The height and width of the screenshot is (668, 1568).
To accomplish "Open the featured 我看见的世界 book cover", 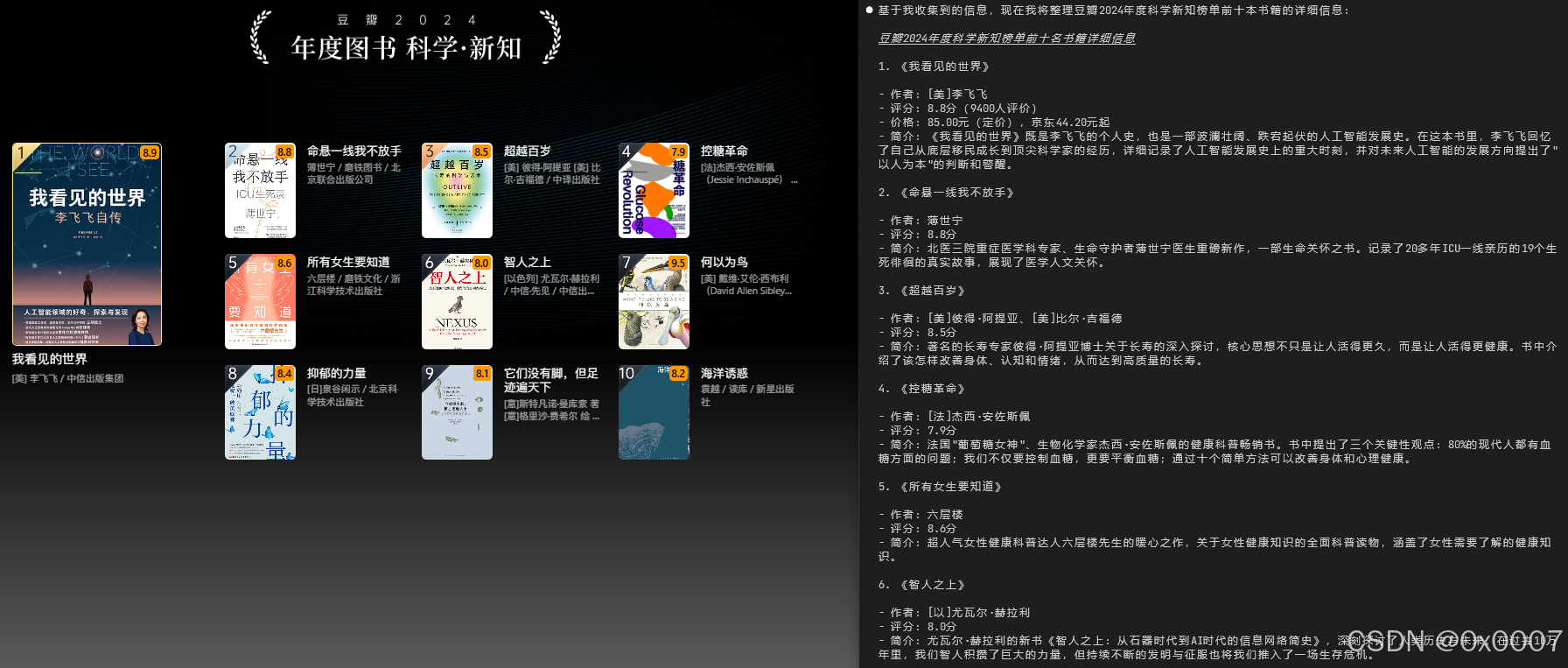I will (x=87, y=244).
